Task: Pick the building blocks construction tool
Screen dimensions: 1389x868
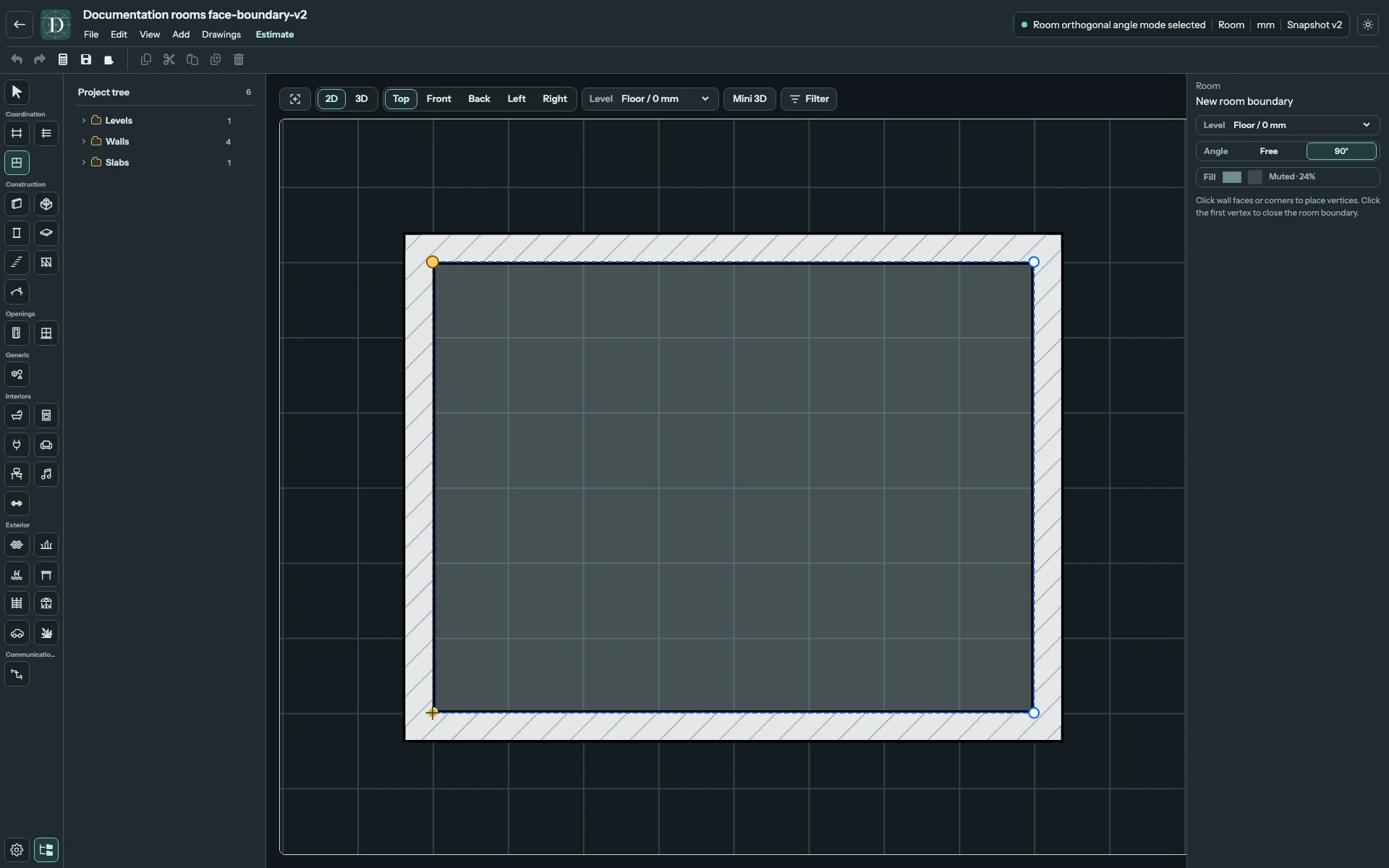Action: (46, 204)
